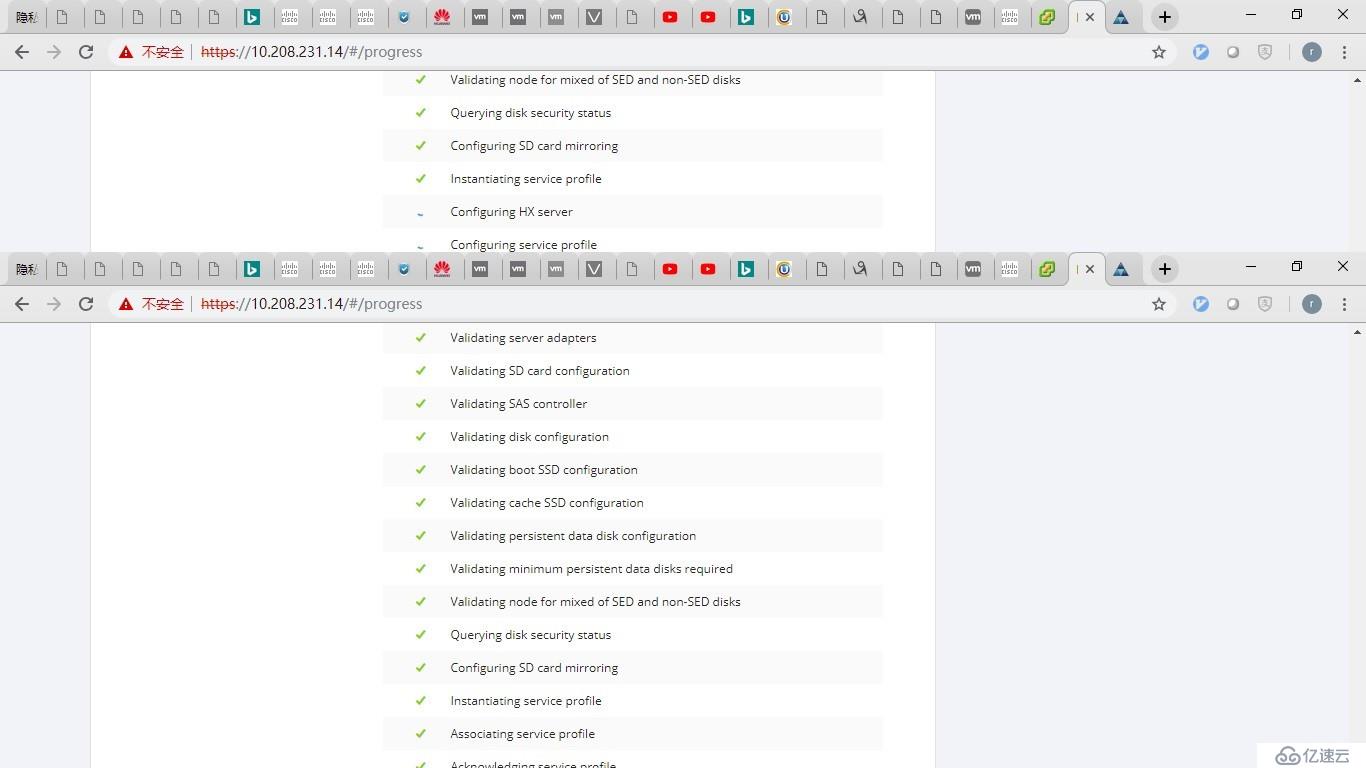Screen dimensions: 1366x768
Task: Reload the page in upper browser window
Action: 86,52
